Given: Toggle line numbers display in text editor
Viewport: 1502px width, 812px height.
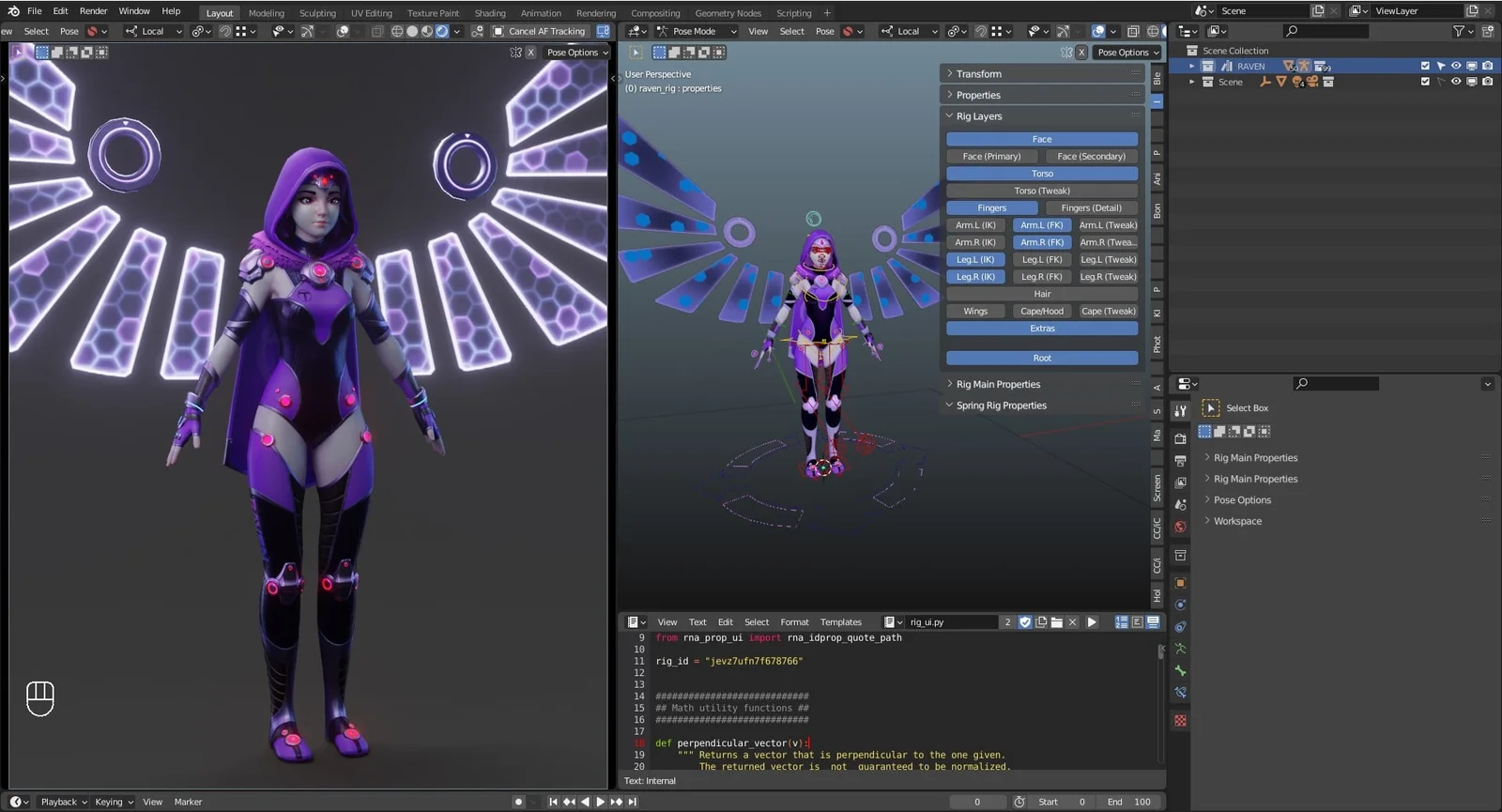Looking at the screenshot, I should pos(1121,622).
